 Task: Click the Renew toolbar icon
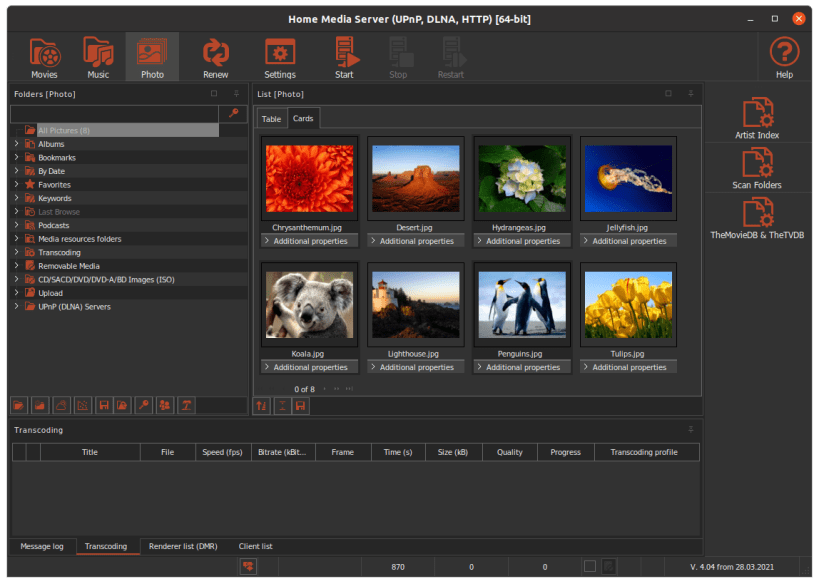point(215,56)
